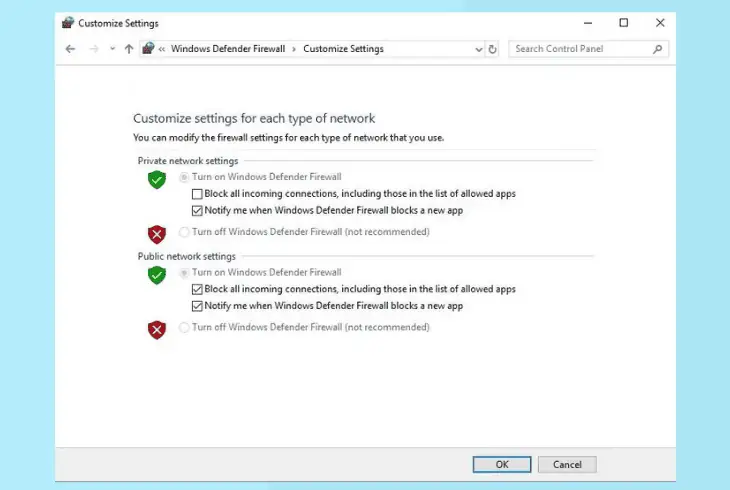Click green shield in Public network settings

157,275
